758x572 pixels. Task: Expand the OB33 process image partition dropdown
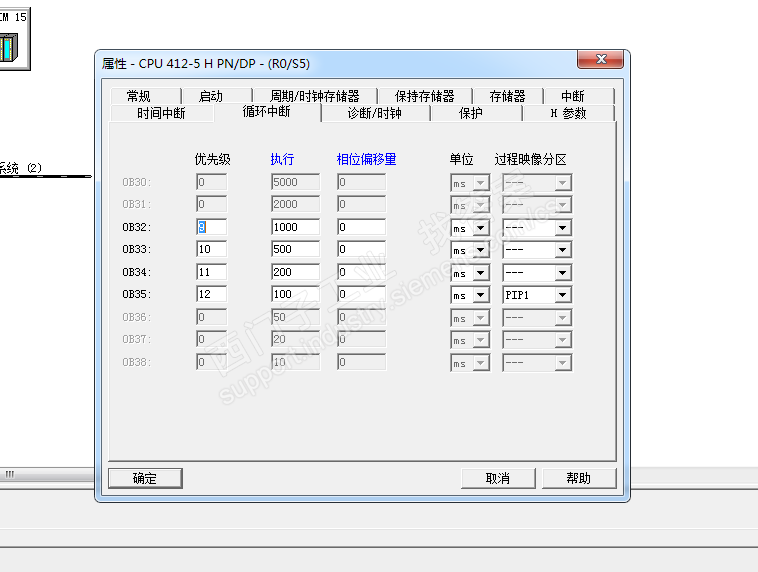coord(537,250)
